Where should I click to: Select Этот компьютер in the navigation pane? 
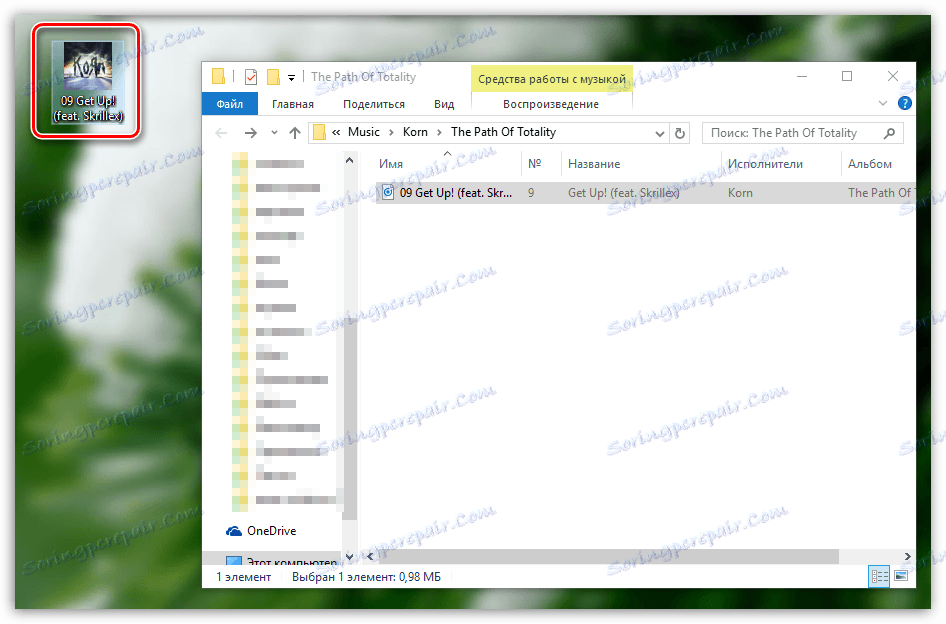coord(292,561)
